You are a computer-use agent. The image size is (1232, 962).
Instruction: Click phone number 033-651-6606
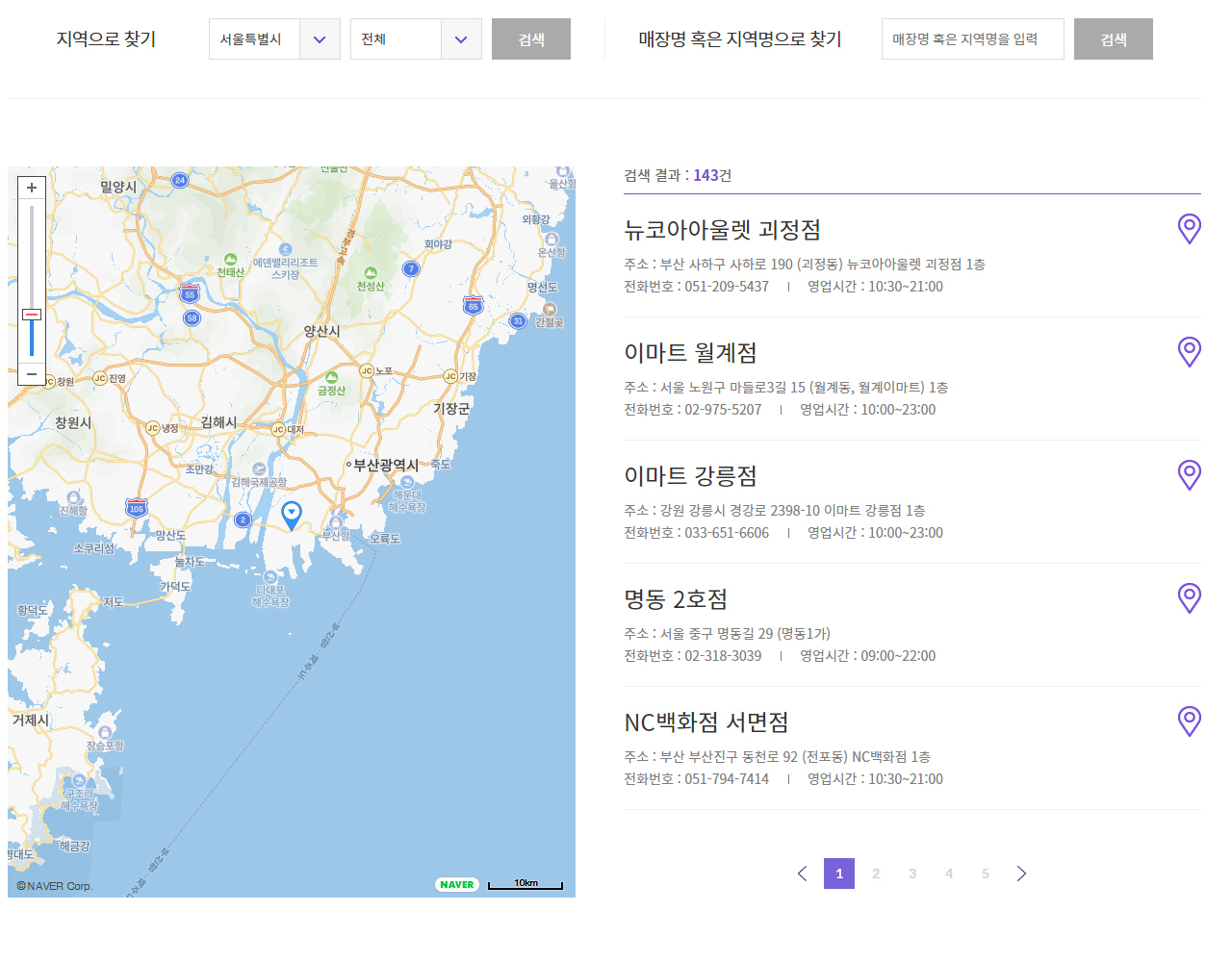click(x=727, y=533)
